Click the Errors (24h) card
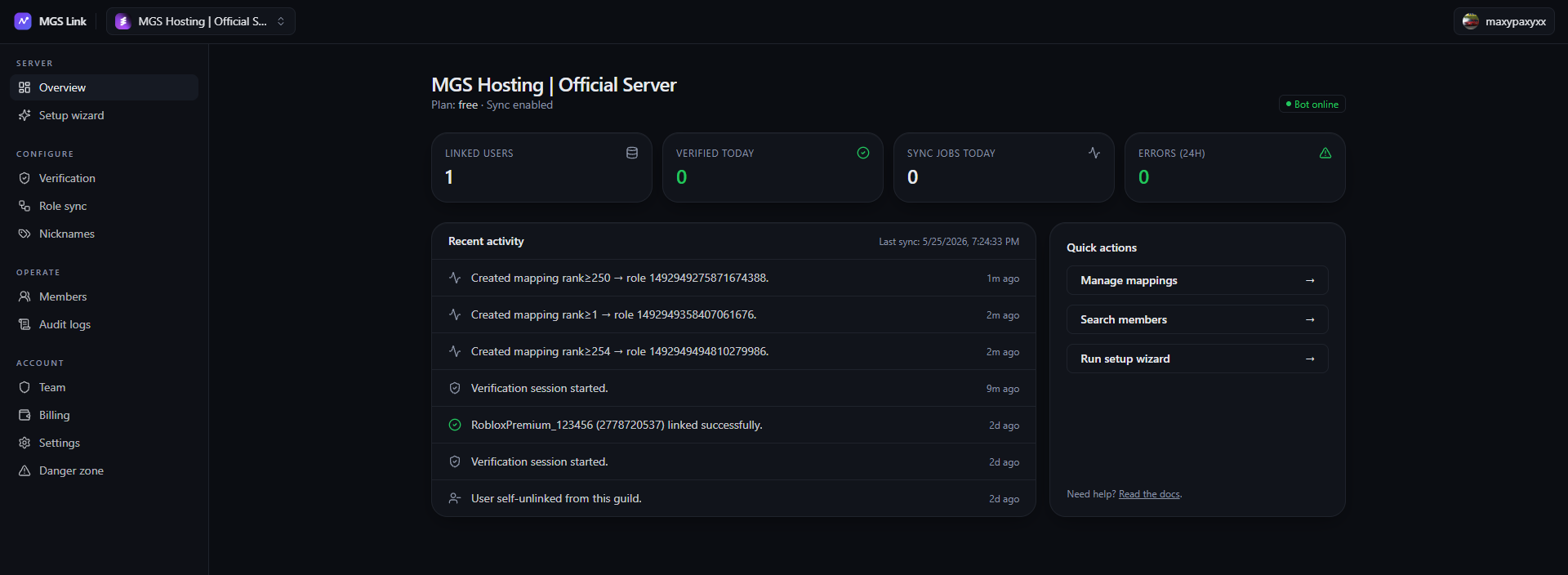 click(1235, 167)
